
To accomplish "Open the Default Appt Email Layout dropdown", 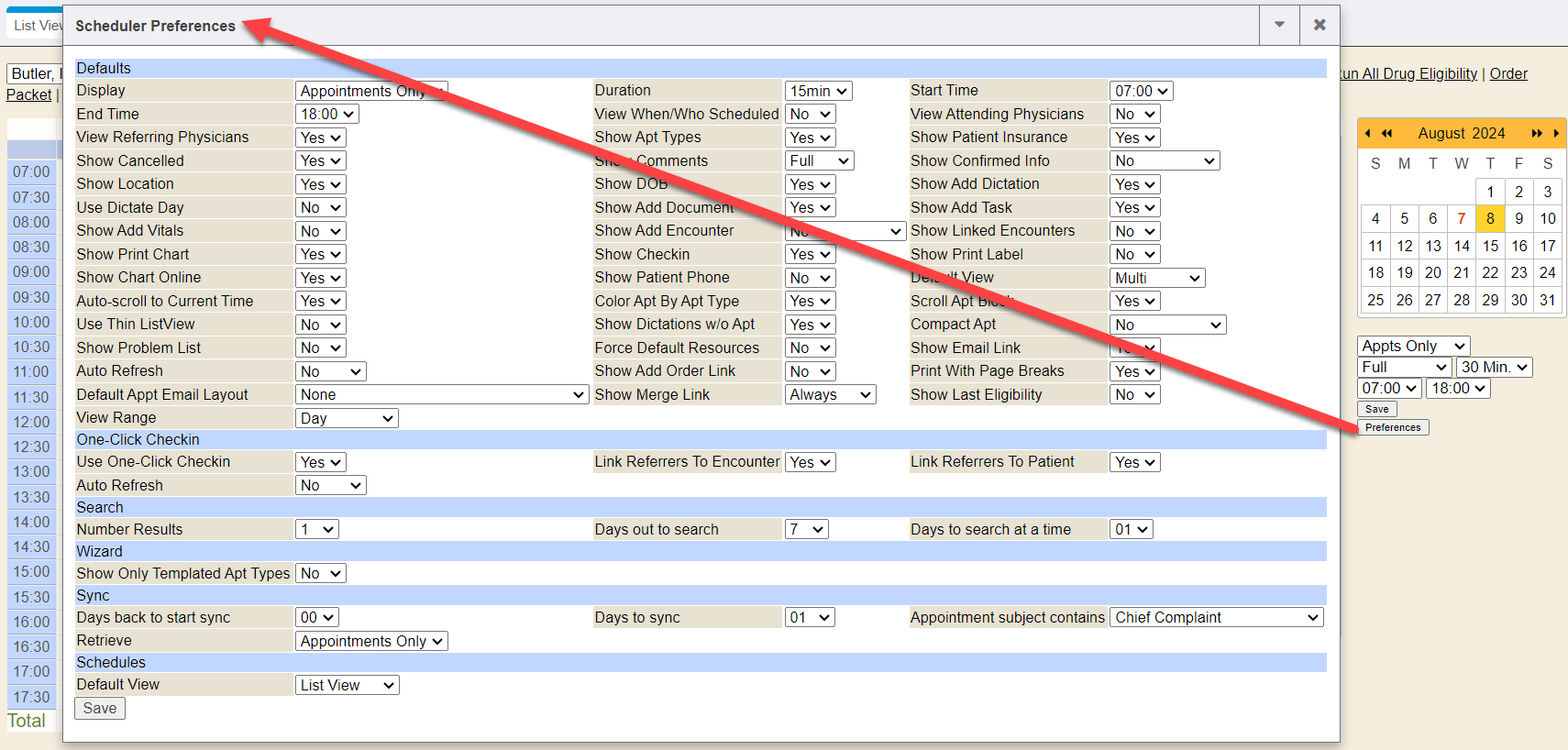I will [x=441, y=394].
